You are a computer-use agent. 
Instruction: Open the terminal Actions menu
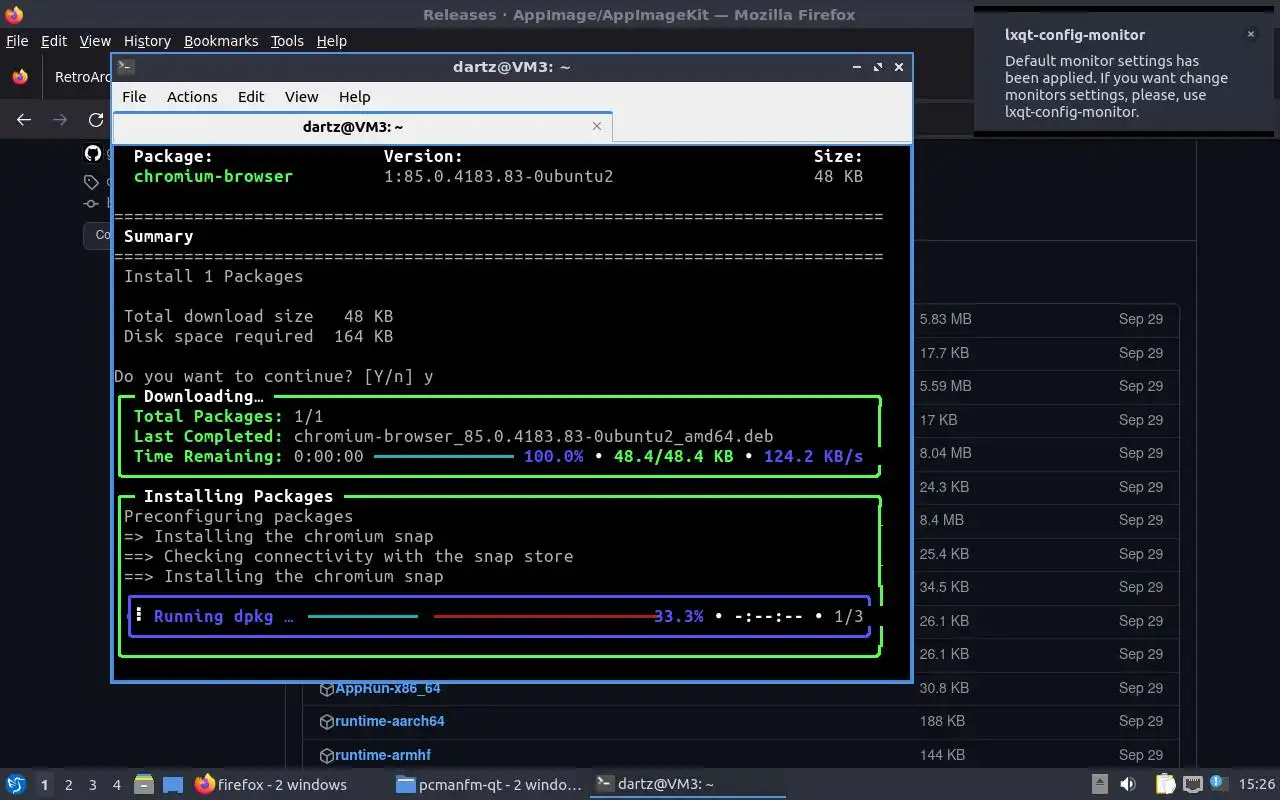[x=192, y=97]
